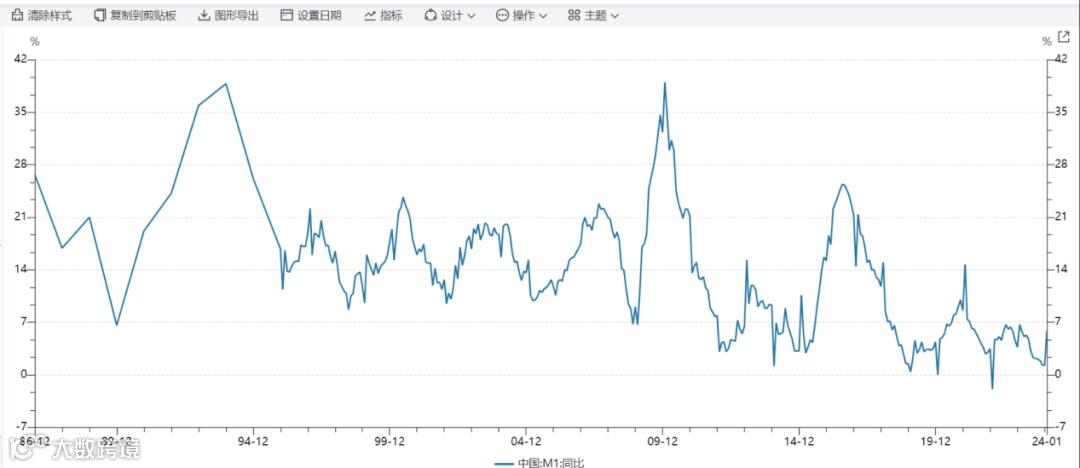
Task: Click the left axis % unit label
Action: click(34, 41)
